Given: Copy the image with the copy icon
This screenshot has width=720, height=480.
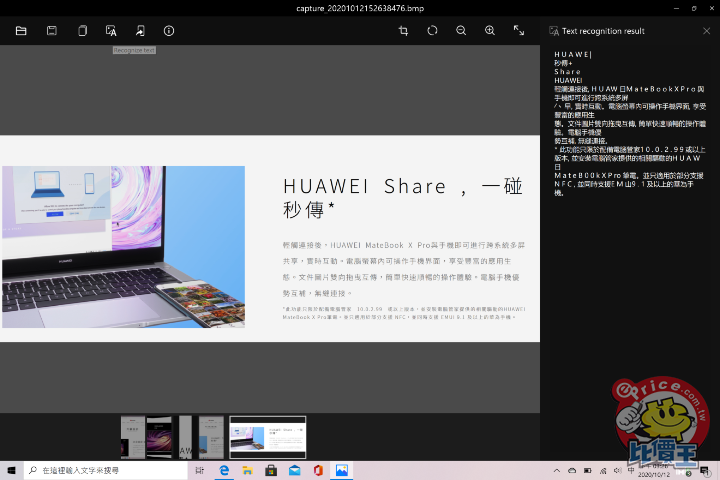Looking at the screenshot, I should coord(82,31).
